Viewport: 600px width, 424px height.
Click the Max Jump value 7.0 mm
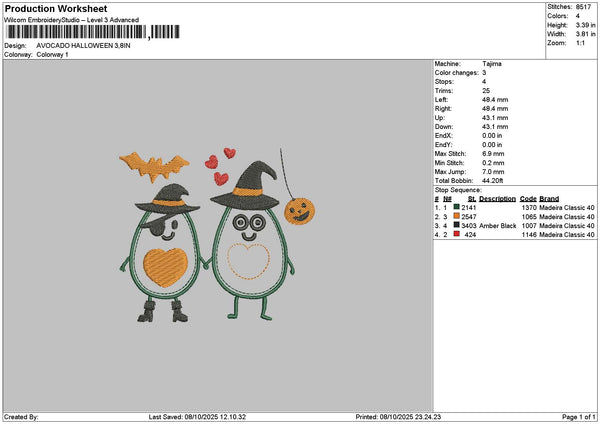493,171
